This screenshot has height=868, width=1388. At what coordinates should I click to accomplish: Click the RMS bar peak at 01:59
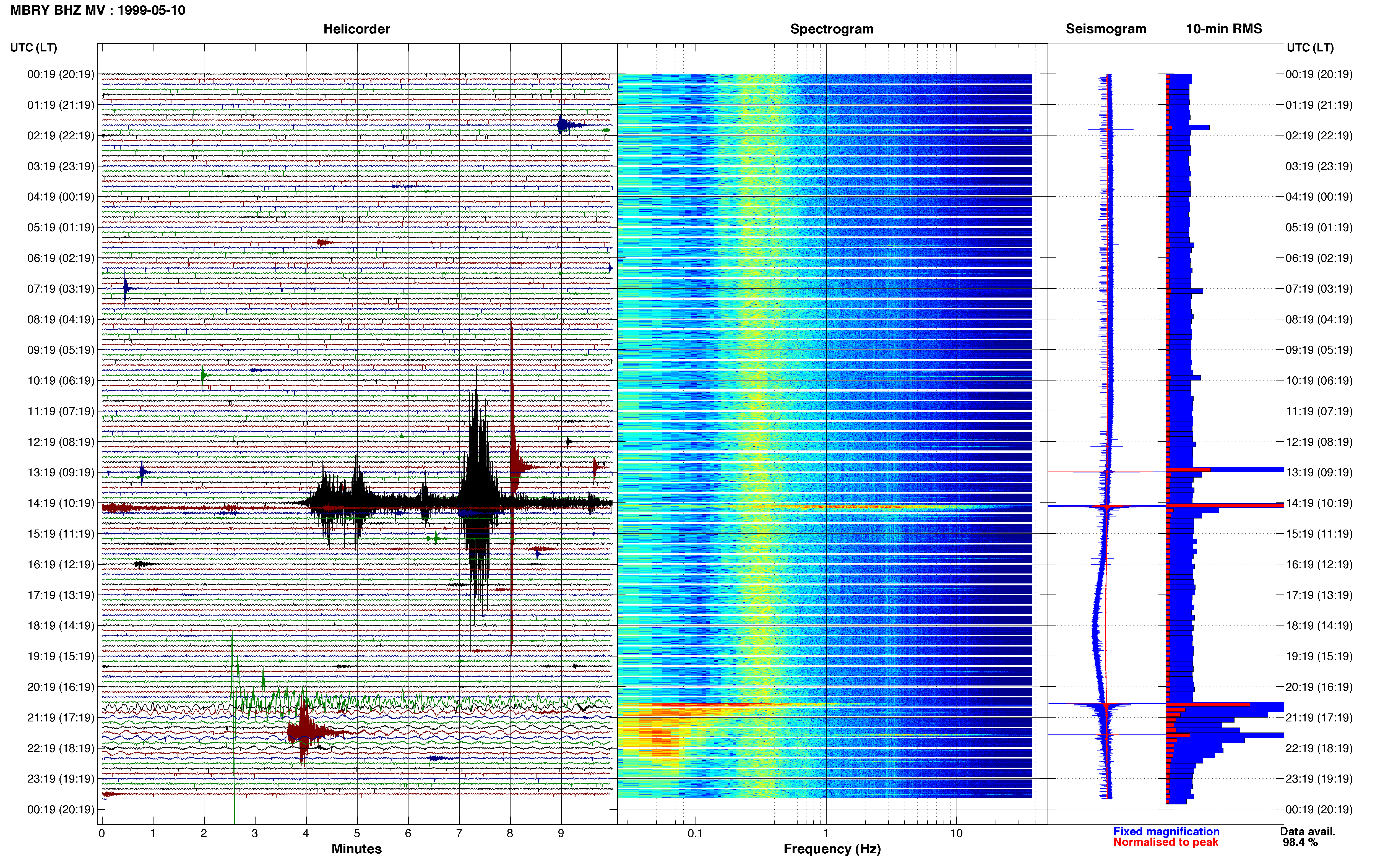[1188, 127]
